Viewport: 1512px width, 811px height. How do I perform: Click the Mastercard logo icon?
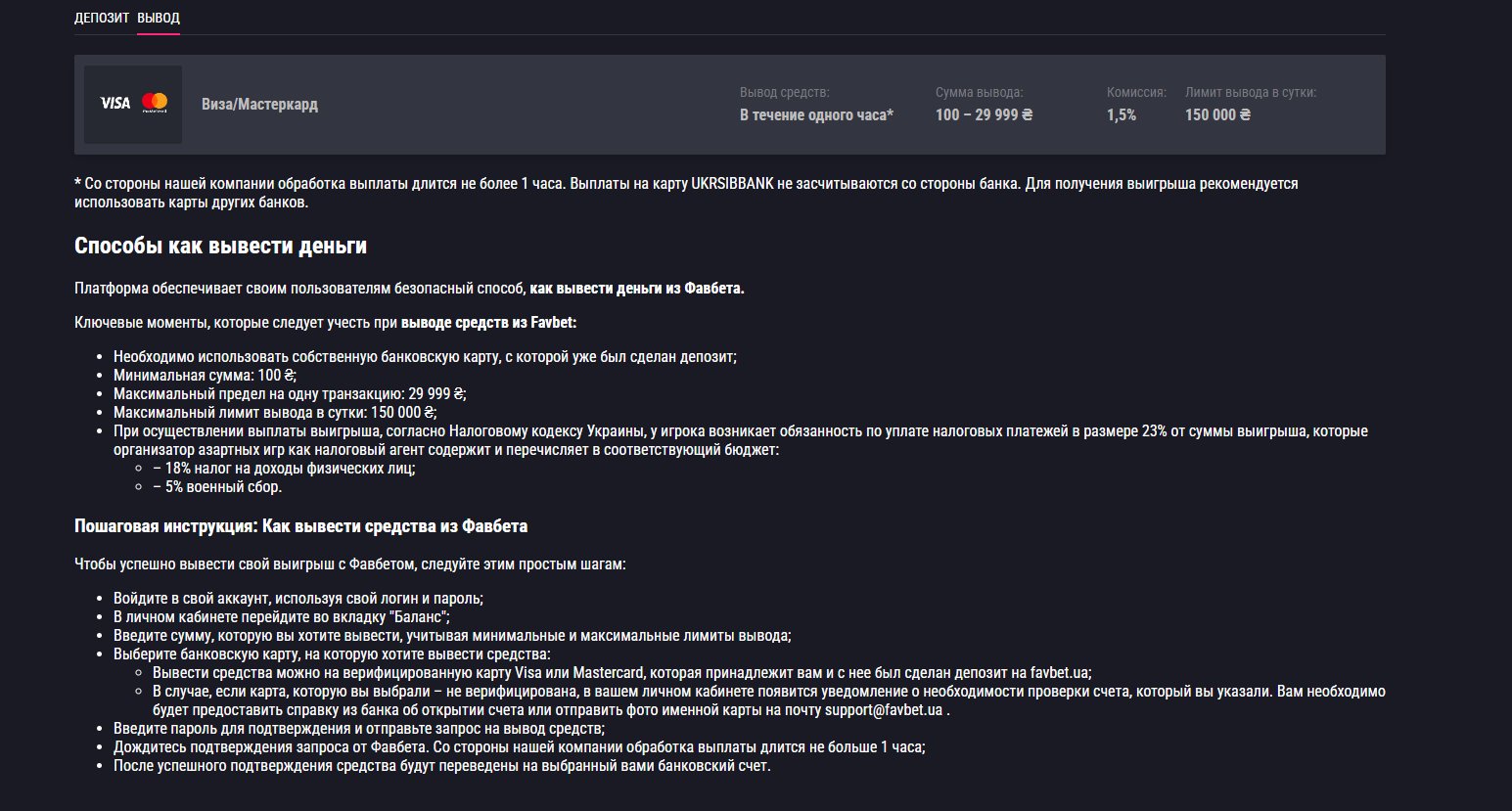(x=155, y=103)
